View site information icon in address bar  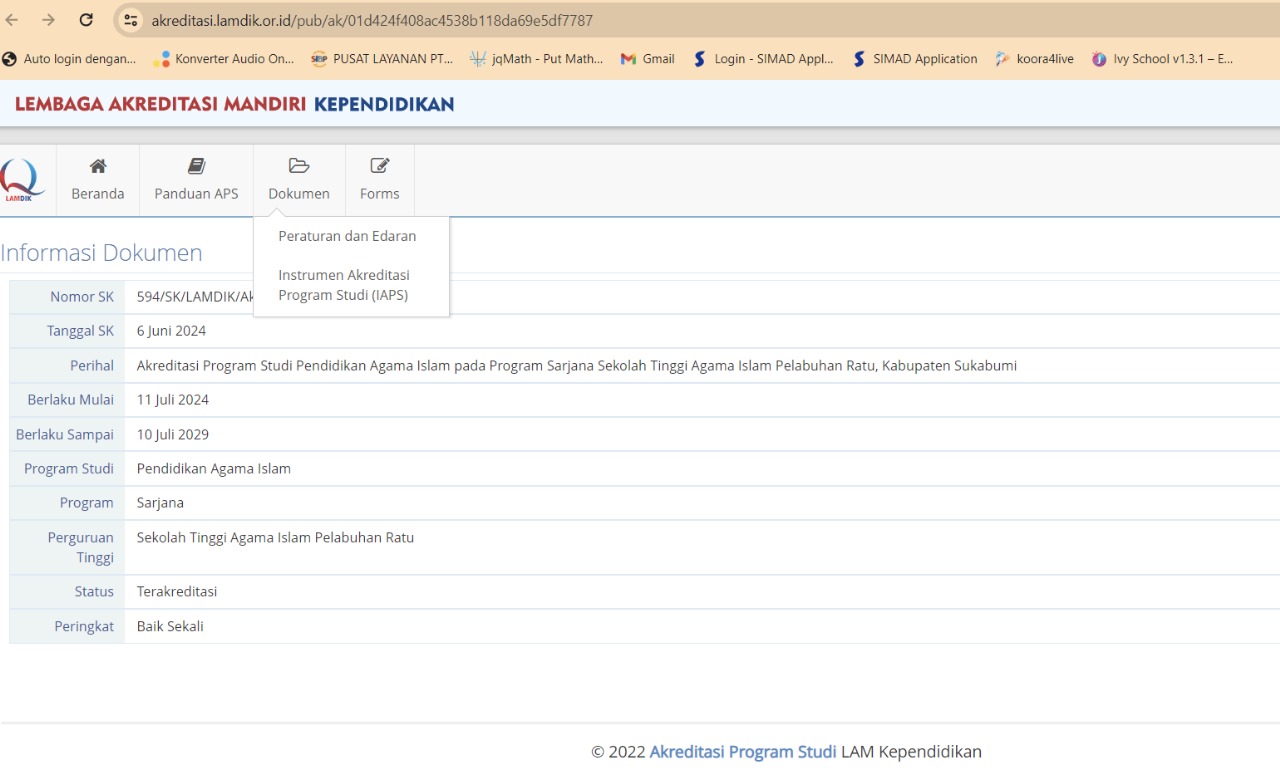coord(131,20)
